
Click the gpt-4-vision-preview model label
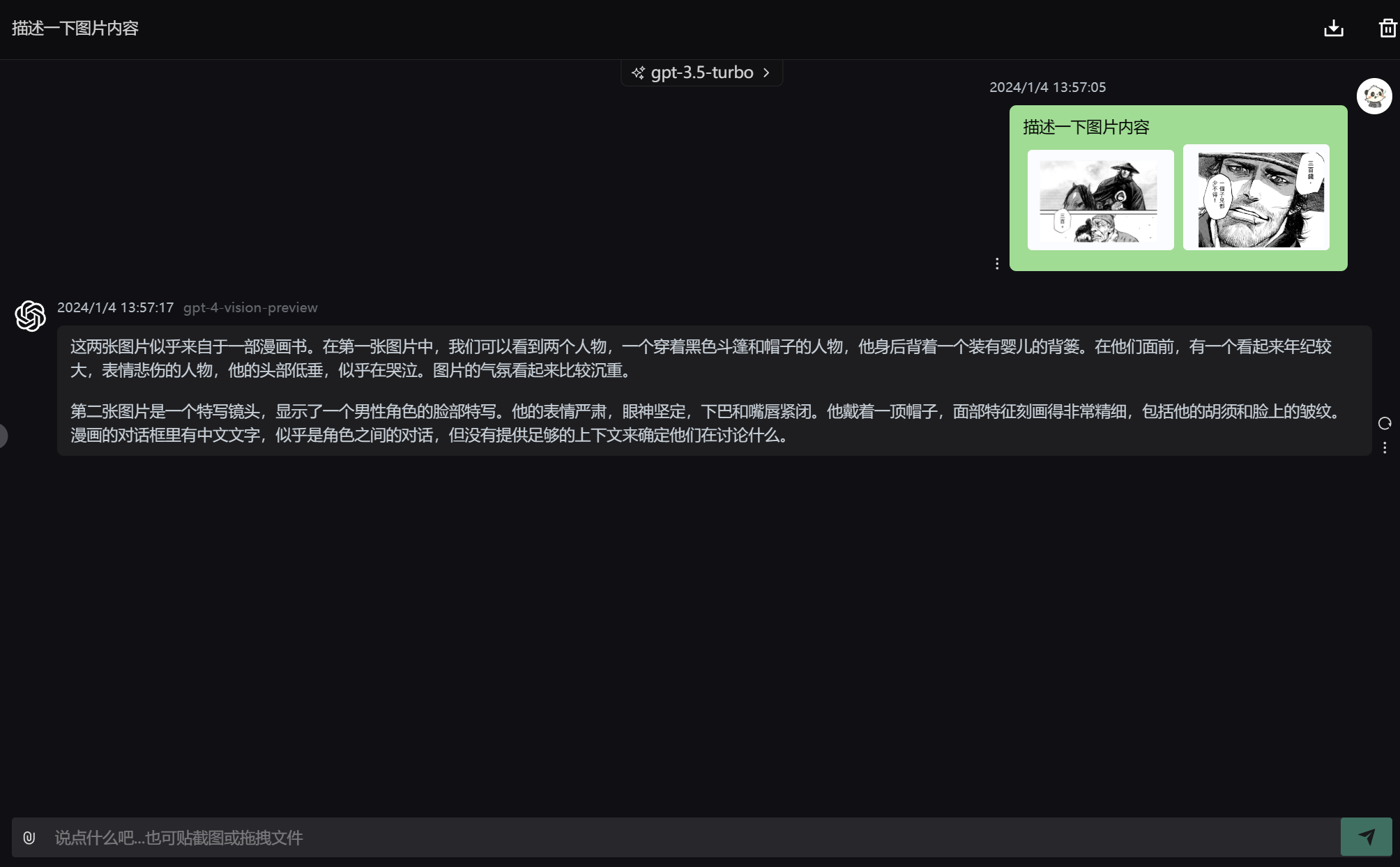pos(250,307)
